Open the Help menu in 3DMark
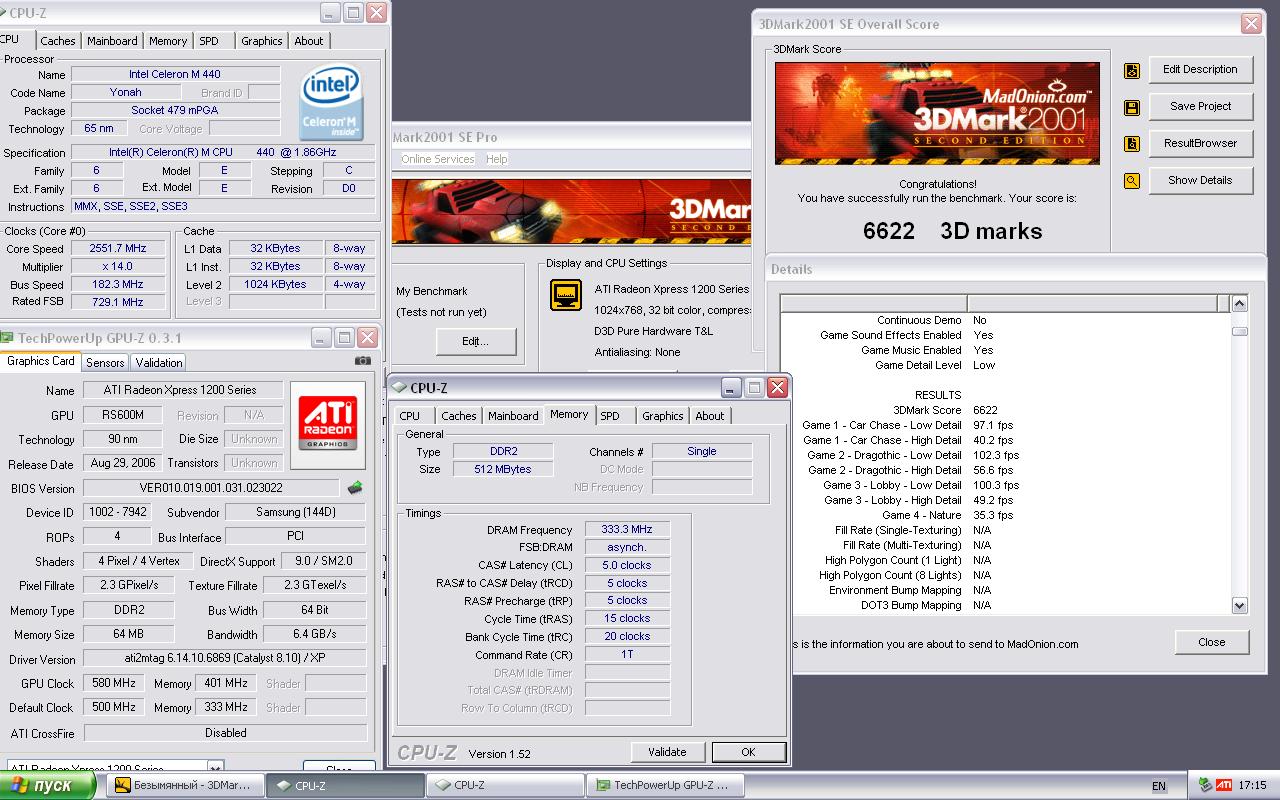1280x800 pixels. 497,159
